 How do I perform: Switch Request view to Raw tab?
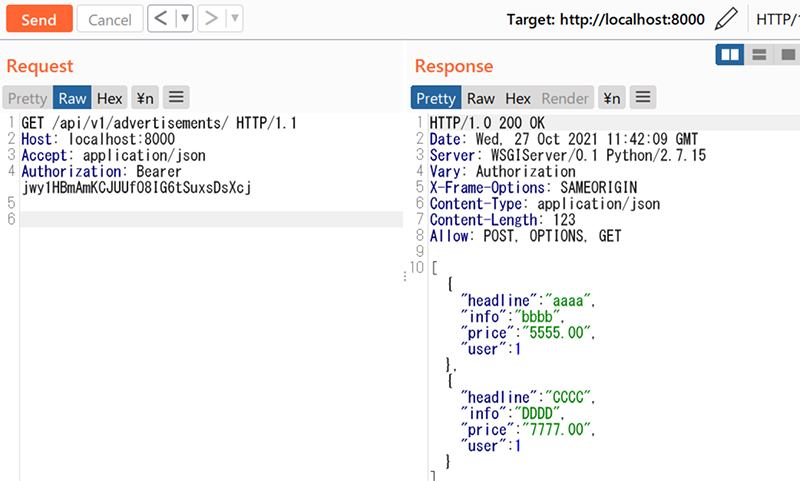72,98
